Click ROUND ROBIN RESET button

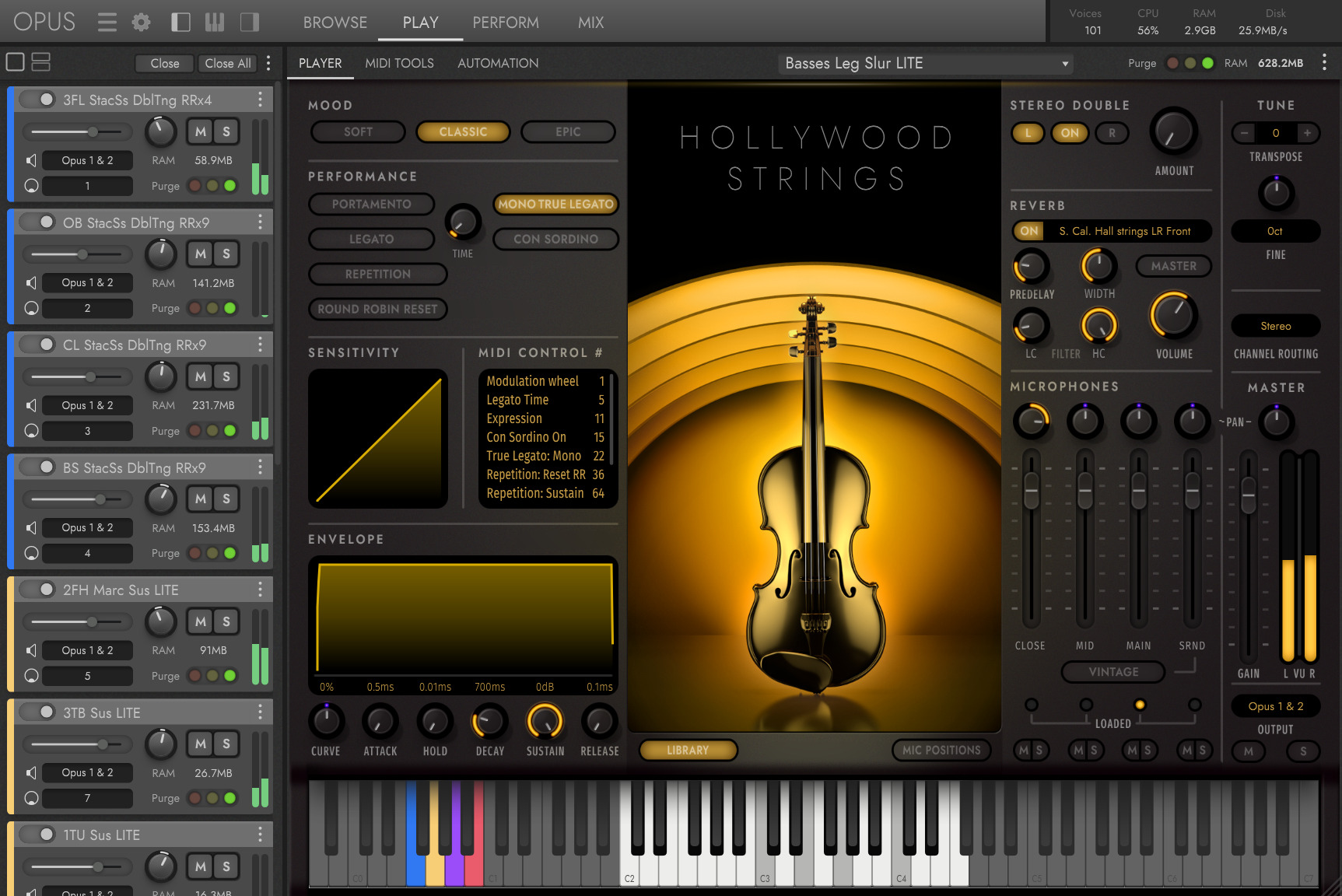click(x=377, y=309)
